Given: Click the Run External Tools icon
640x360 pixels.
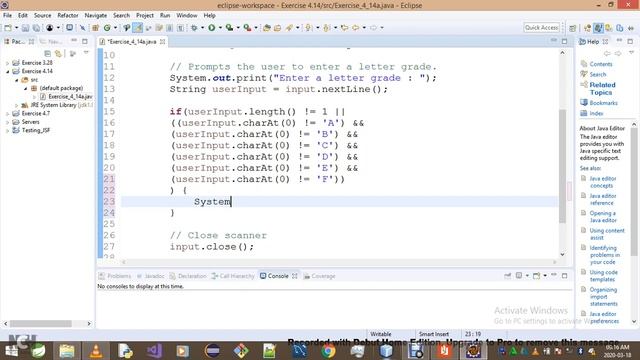Looking at the screenshot, I should point(247,28).
